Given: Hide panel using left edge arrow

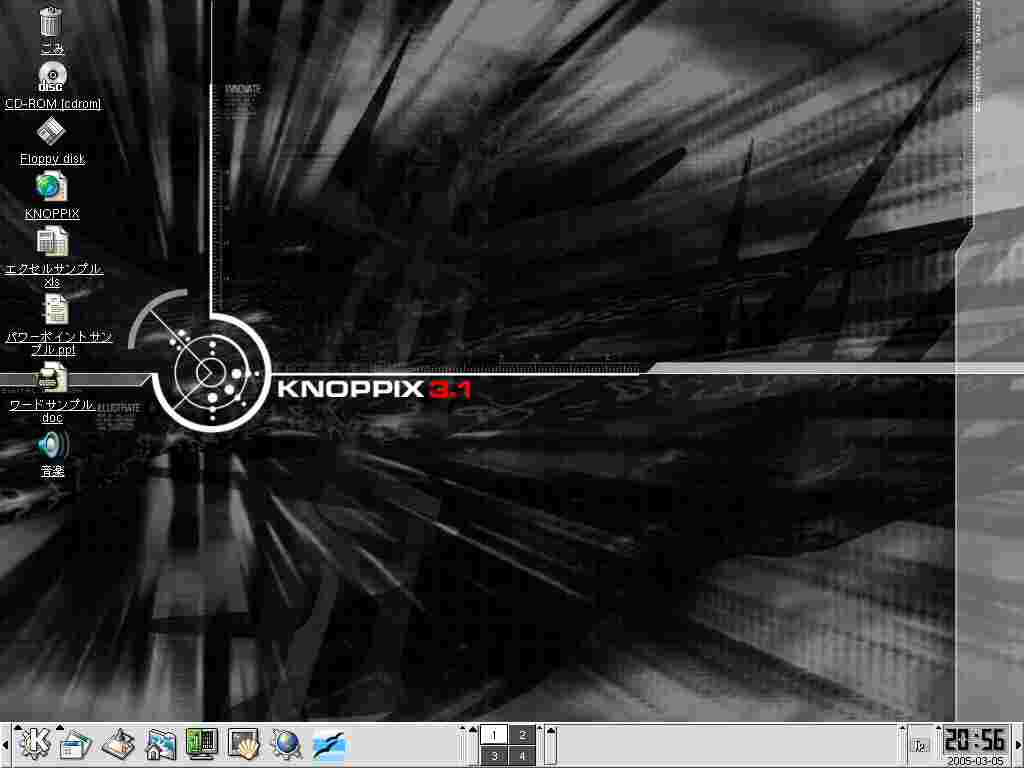Looking at the screenshot, I should (4, 745).
